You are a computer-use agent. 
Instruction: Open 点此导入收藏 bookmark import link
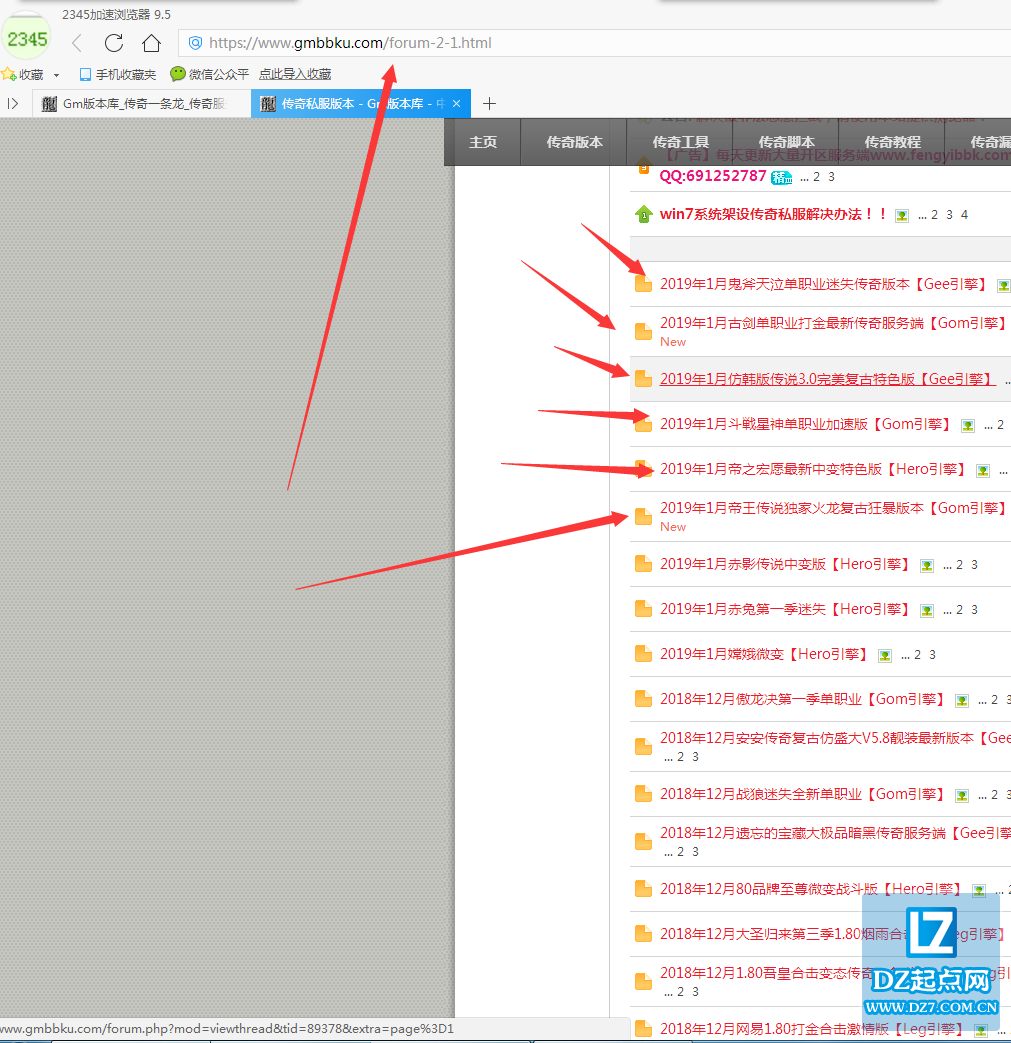coord(295,74)
